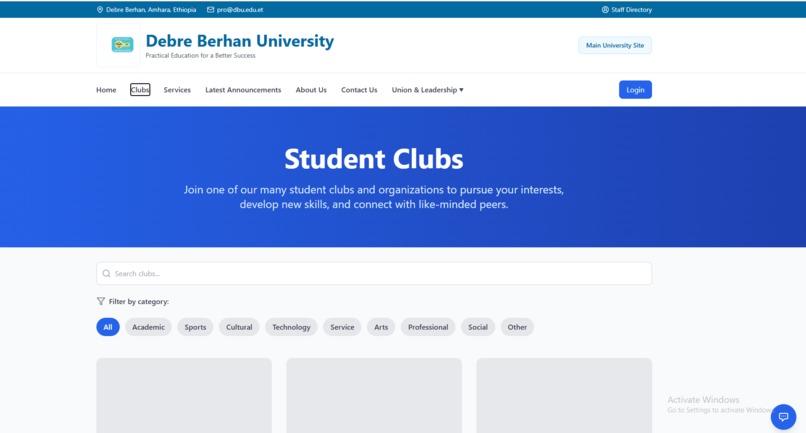
Task: Click the Debre Berhan, Amhara, Ethiopia address
Action: click(x=151, y=10)
